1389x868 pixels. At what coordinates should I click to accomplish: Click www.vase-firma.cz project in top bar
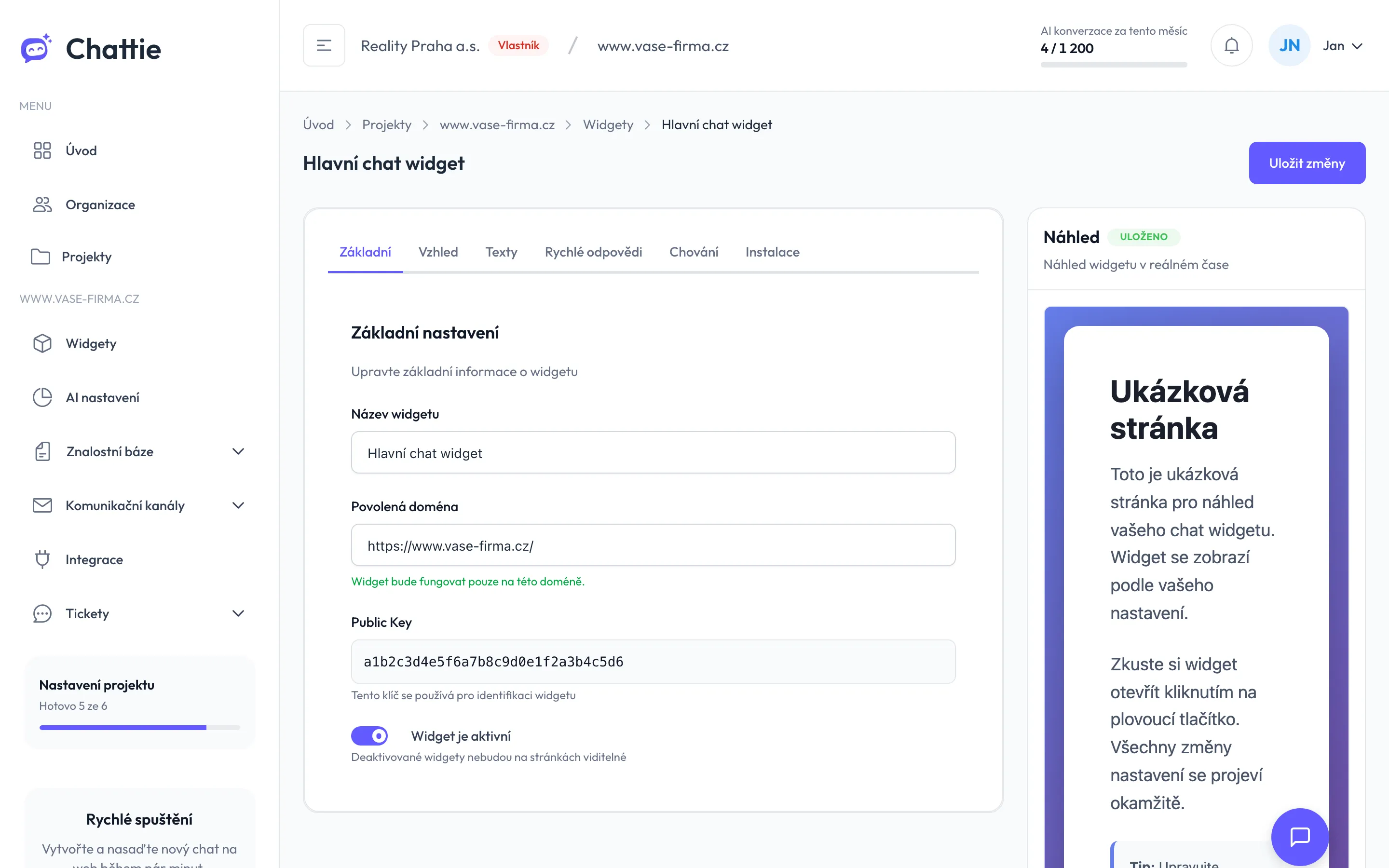pyautogui.click(x=663, y=46)
